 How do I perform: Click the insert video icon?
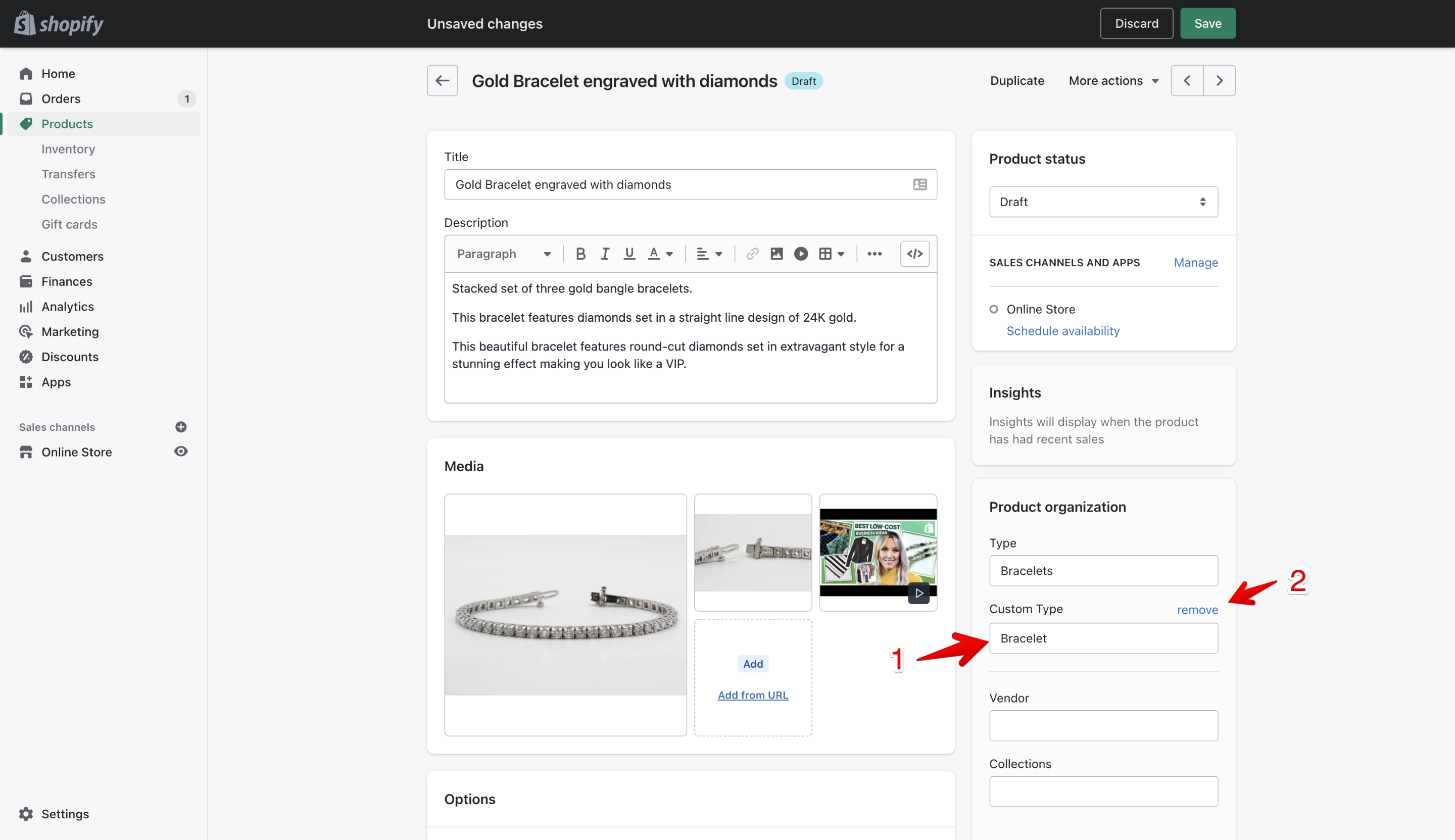[x=801, y=254]
